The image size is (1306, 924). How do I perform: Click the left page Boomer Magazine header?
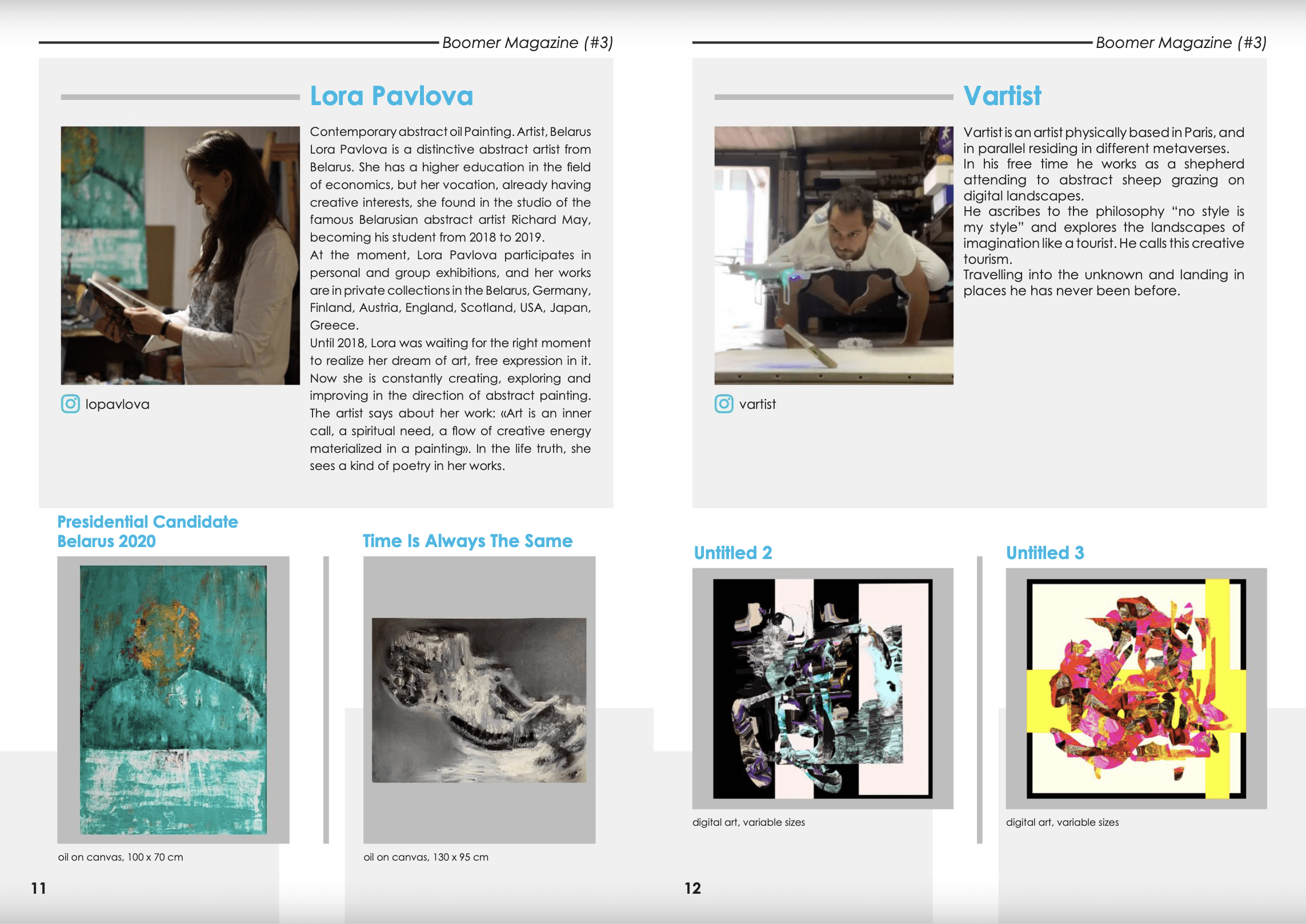click(527, 43)
